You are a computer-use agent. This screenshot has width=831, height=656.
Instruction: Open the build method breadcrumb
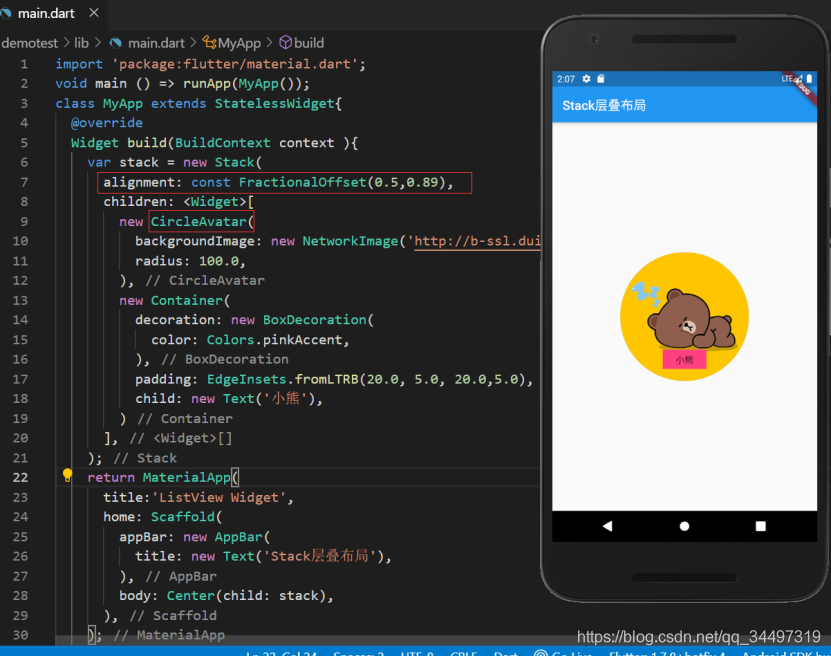pos(309,43)
